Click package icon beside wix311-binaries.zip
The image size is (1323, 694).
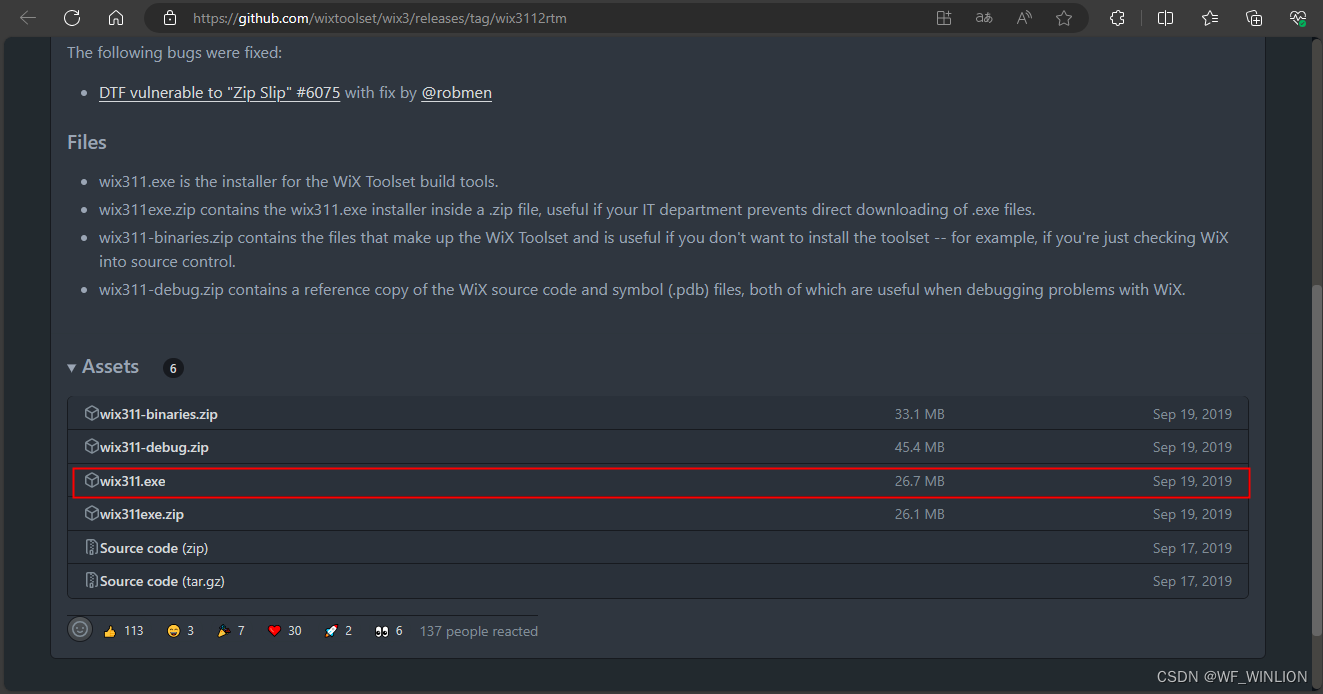pos(92,413)
